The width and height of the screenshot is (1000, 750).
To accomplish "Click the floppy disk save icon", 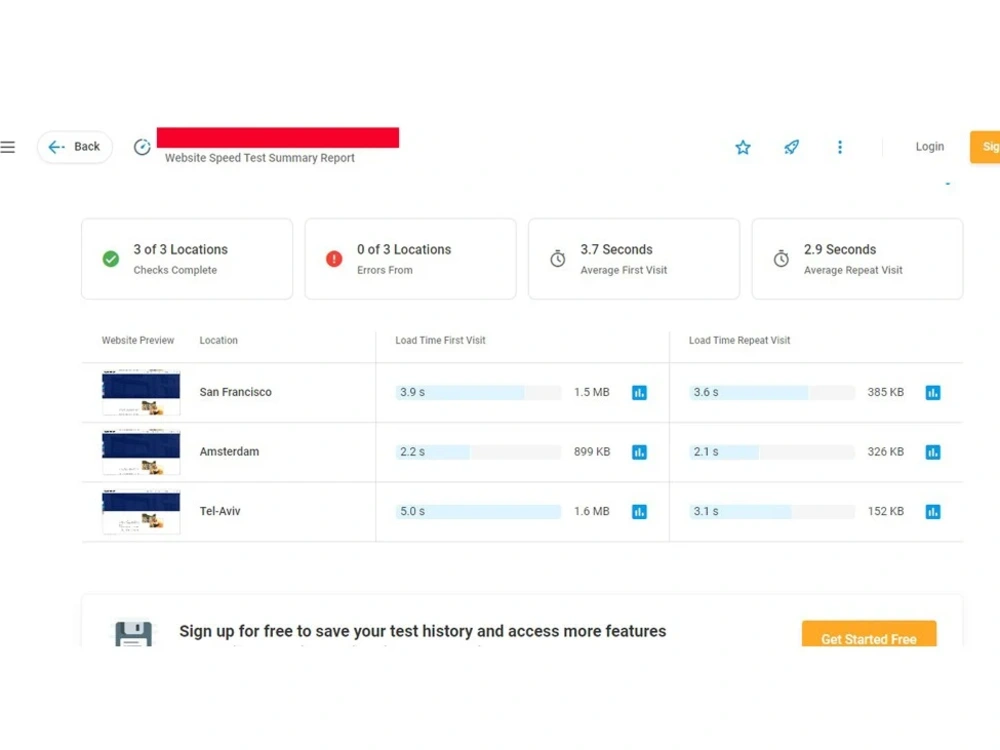I will 134,633.
